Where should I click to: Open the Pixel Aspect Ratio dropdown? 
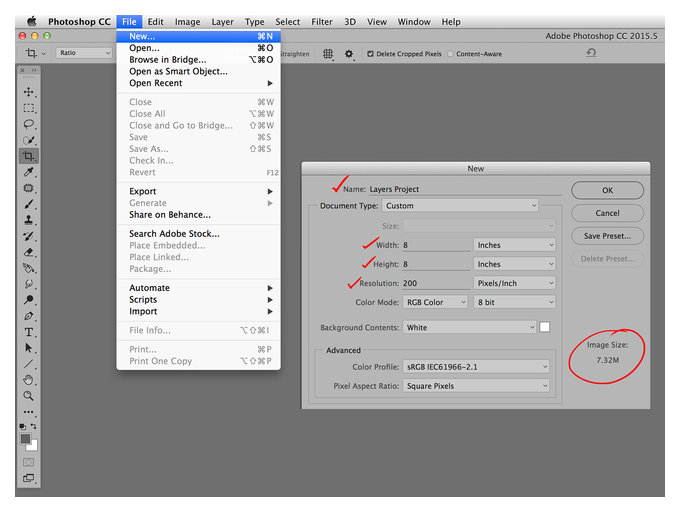click(476, 386)
